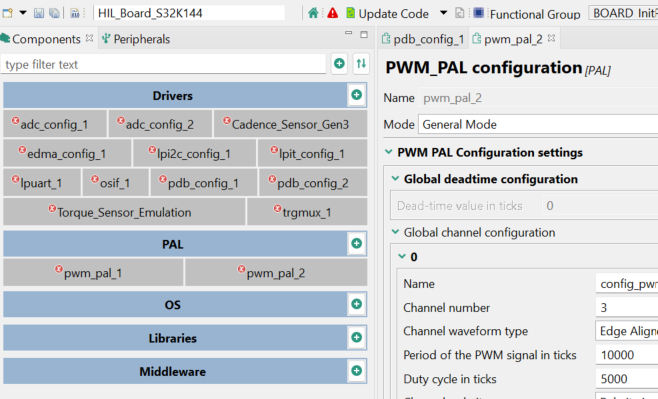Click the Dead-time value in ticks field
658x399 pixels.
coord(600,206)
